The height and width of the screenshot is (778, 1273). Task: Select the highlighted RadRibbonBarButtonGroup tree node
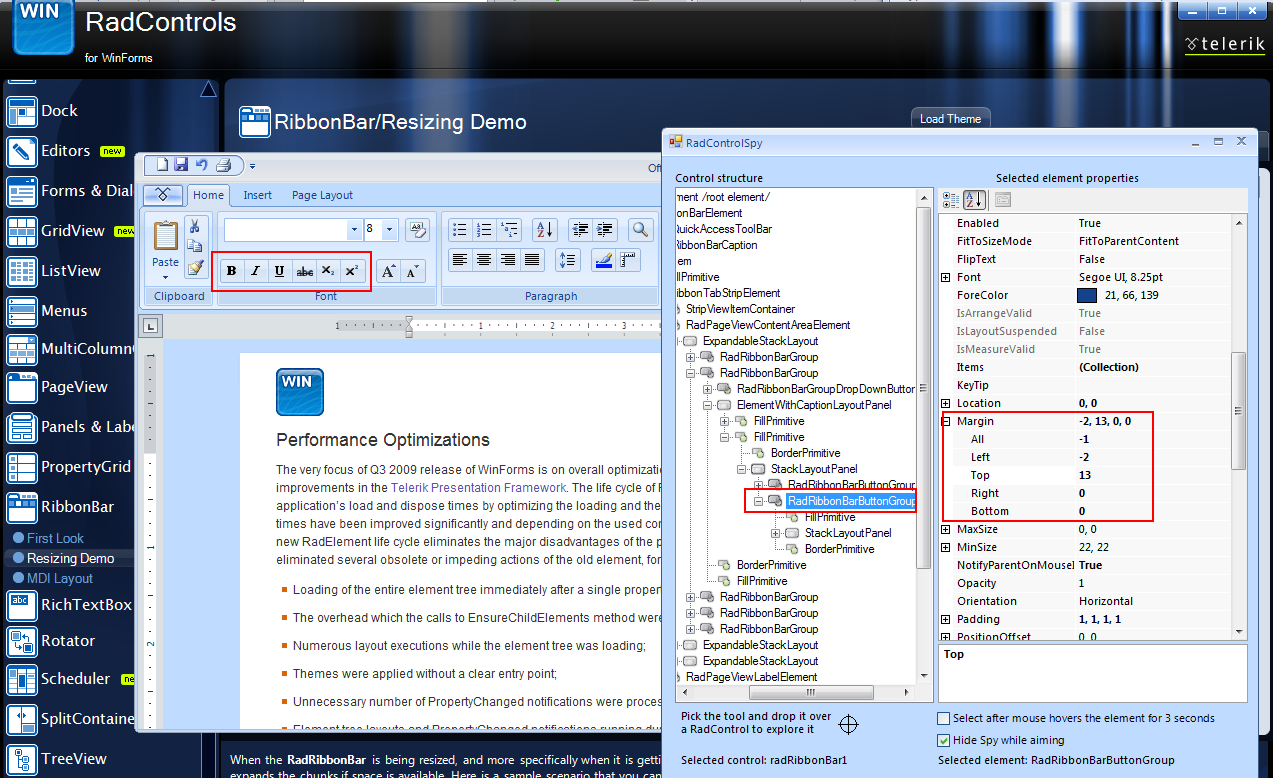pos(851,501)
